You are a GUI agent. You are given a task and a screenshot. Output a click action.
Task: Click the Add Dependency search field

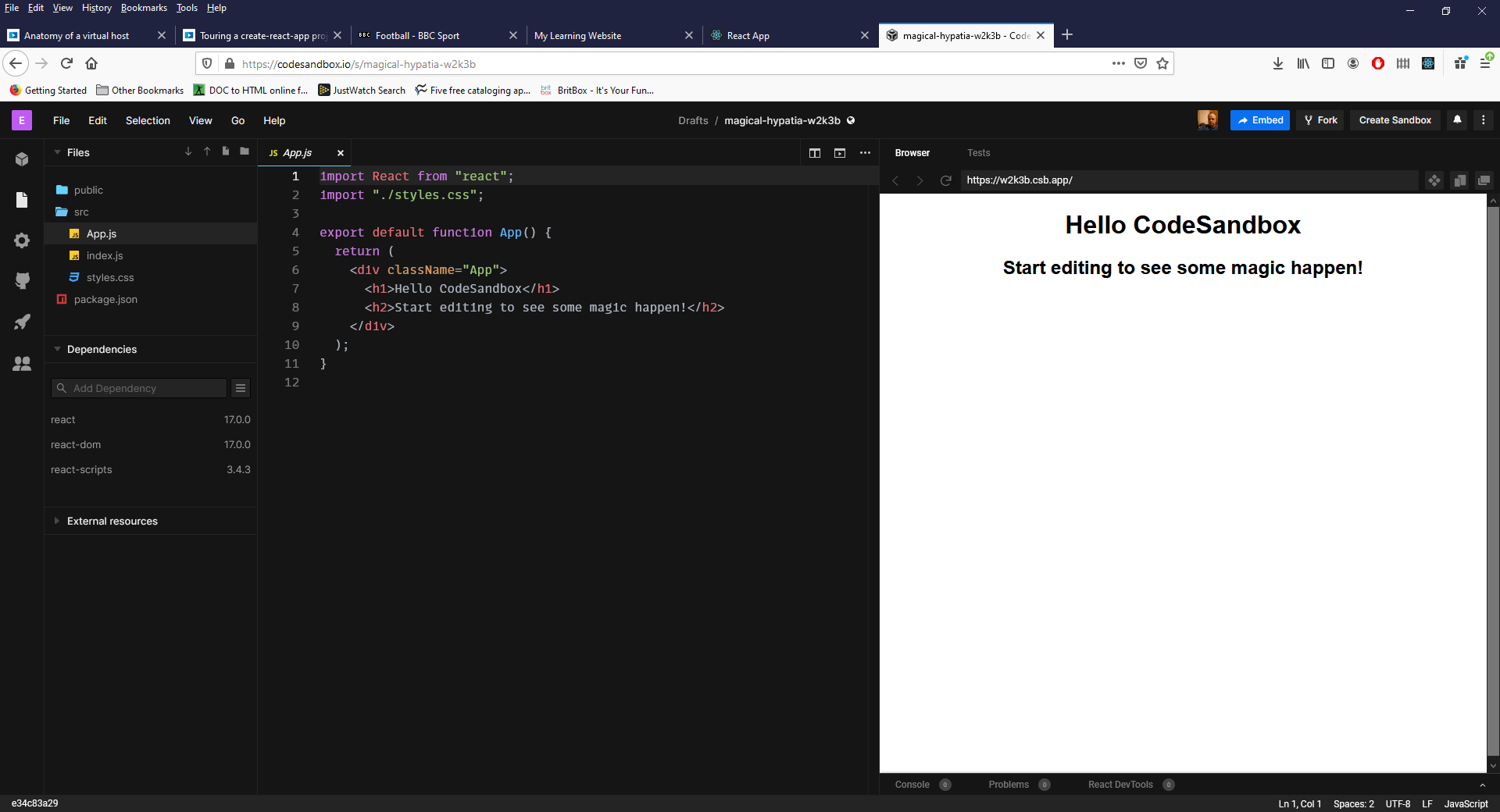139,388
